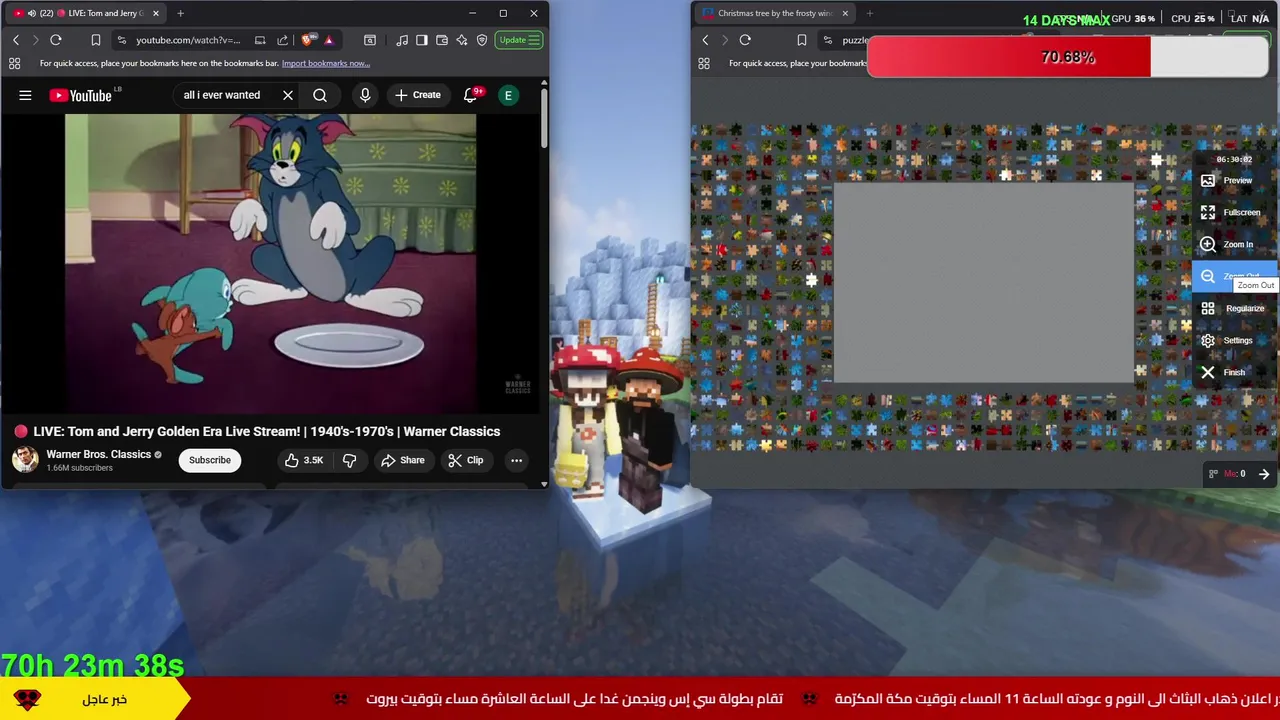Image resolution: width=1280 pixels, height=720 pixels.
Task: Click the Tom and Jerry video player
Action: click(x=270, y=263)
